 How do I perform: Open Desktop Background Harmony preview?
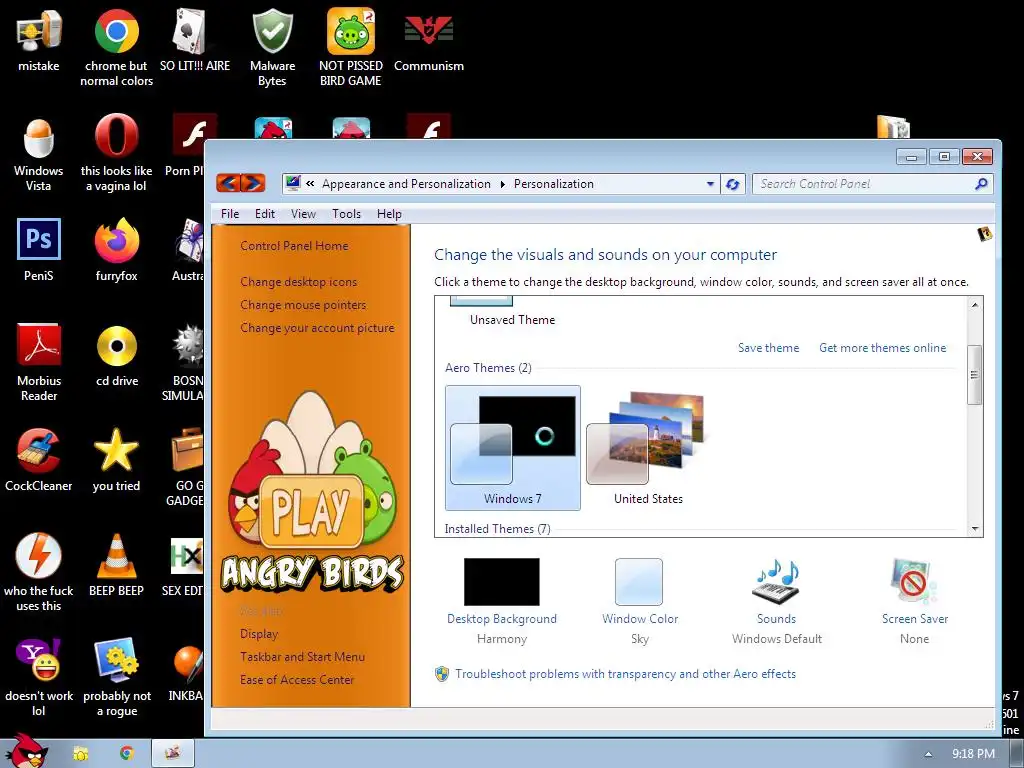click(x=502, y=581)
